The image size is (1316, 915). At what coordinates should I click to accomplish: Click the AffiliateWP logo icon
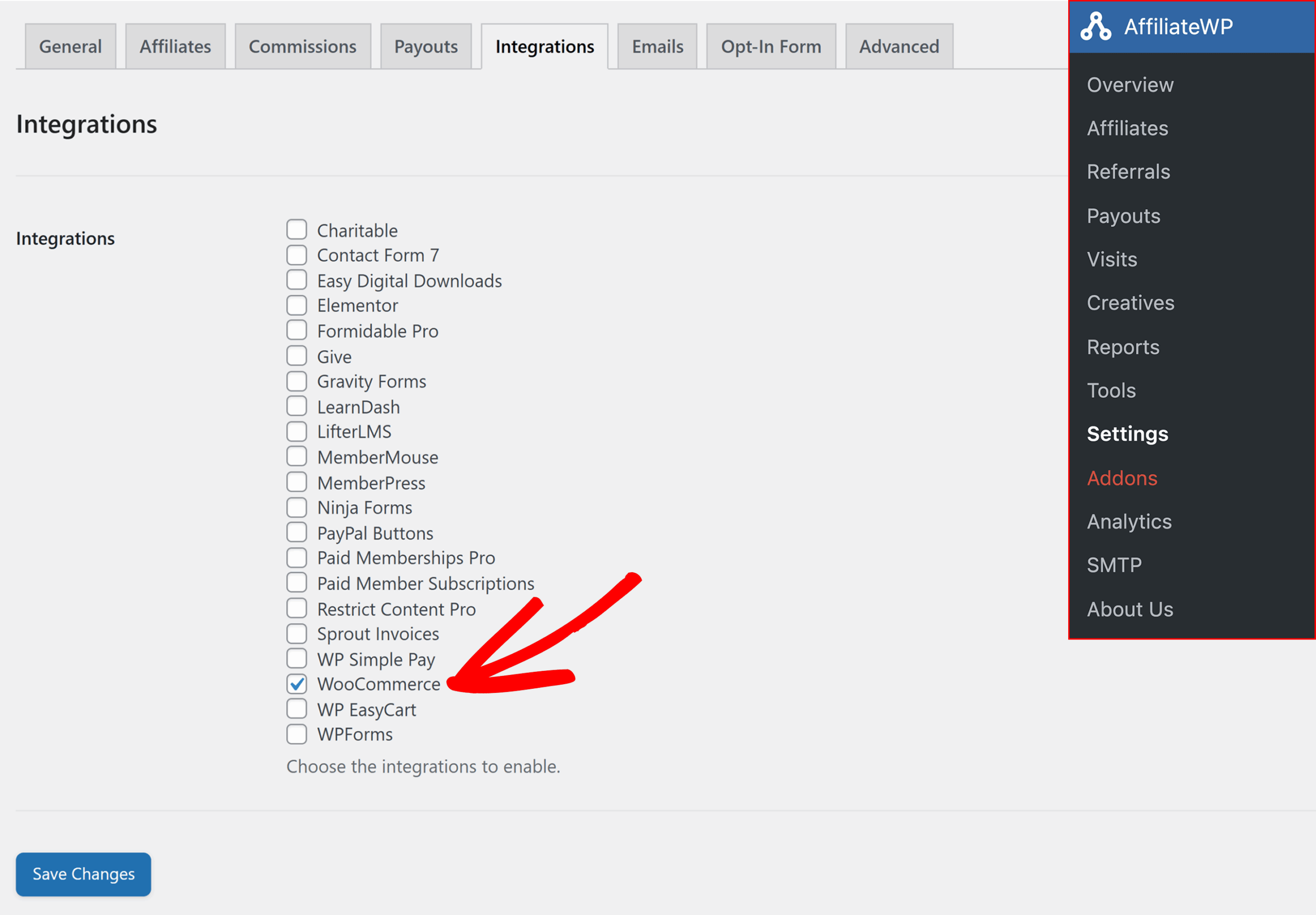pos(1095,26)
